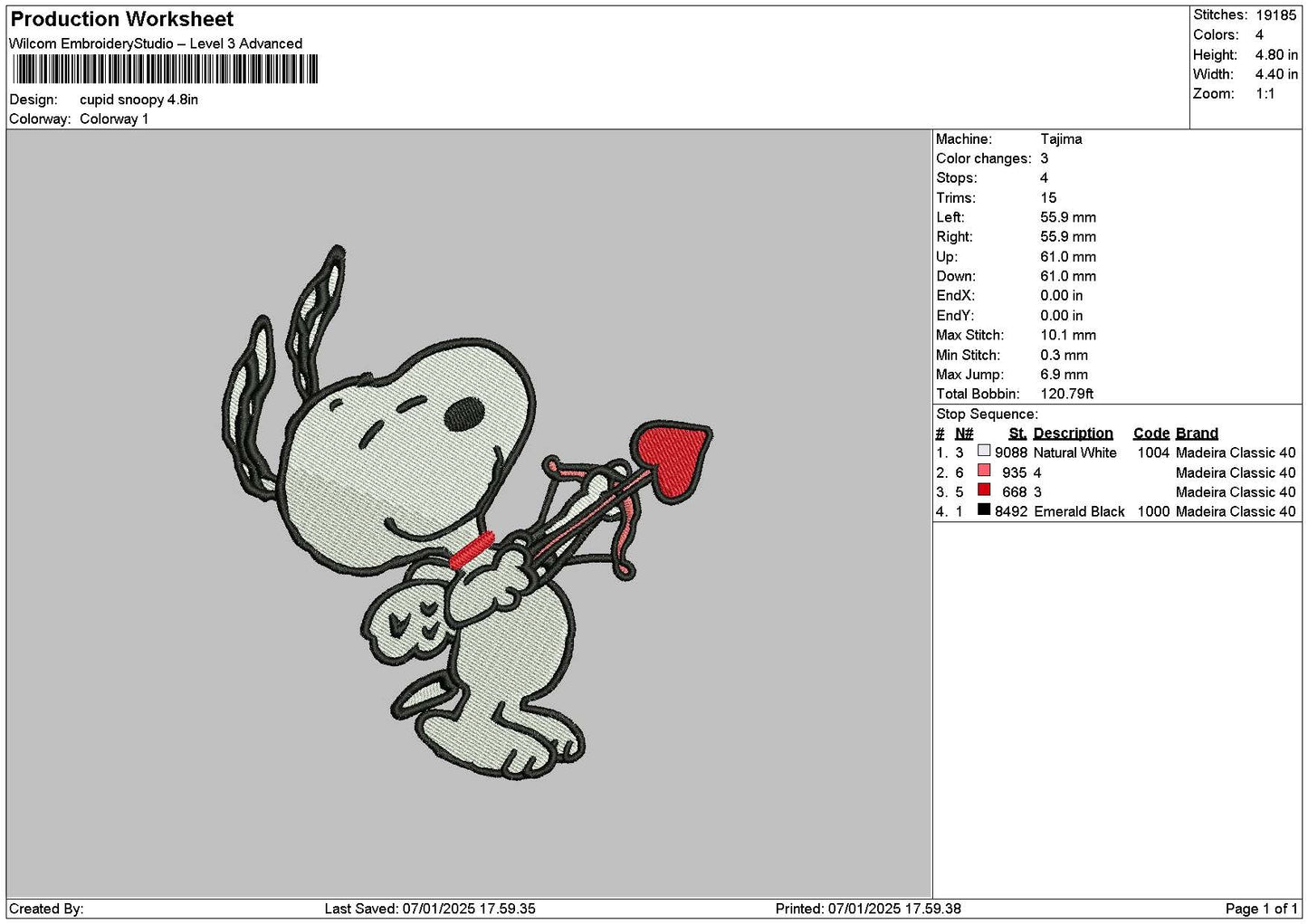
Task: Click the Up value 61.0 mm
Action: (x=1068, y=257)
